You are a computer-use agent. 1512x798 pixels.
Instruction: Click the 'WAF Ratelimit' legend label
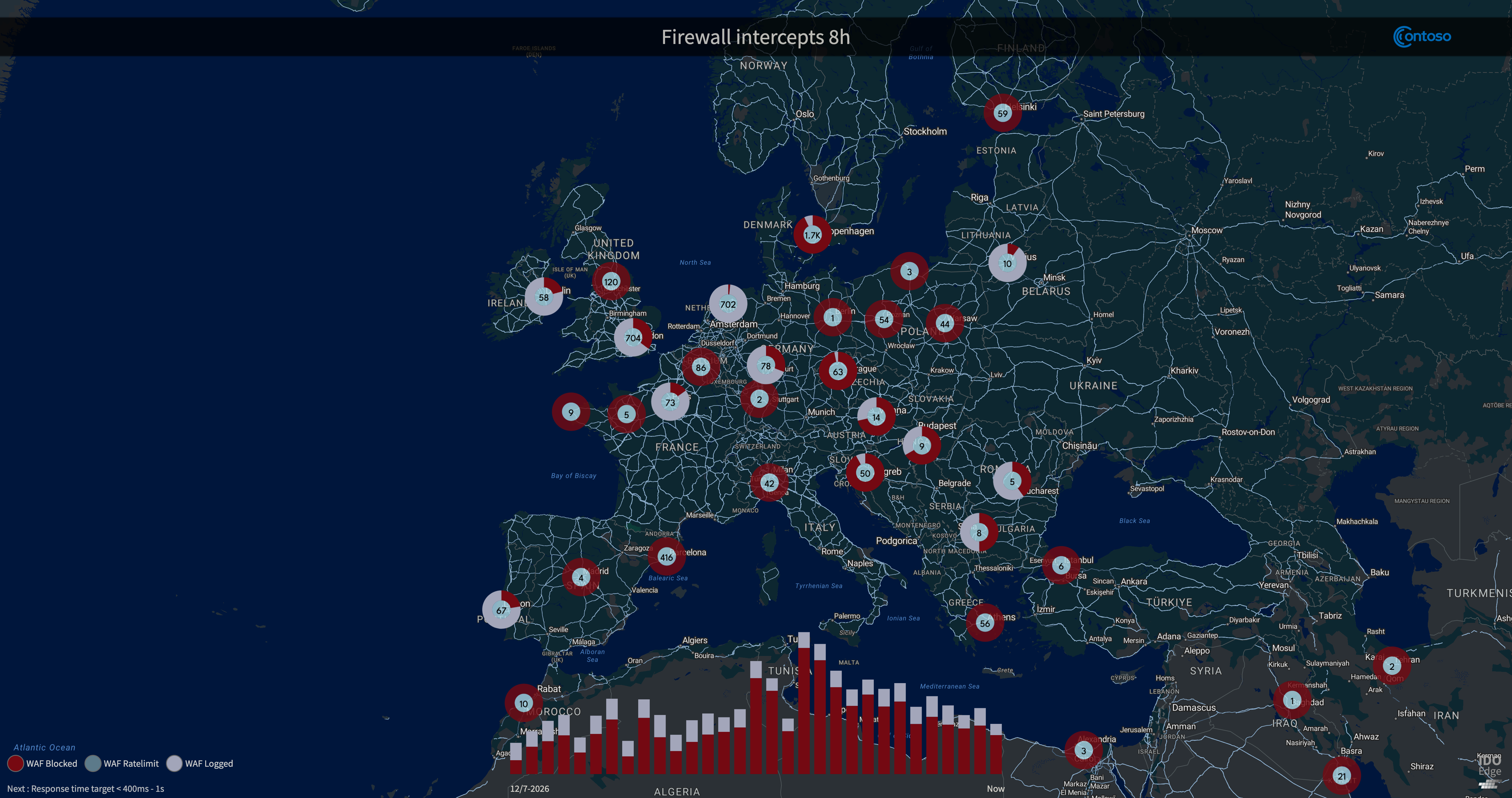coord(131,763)
